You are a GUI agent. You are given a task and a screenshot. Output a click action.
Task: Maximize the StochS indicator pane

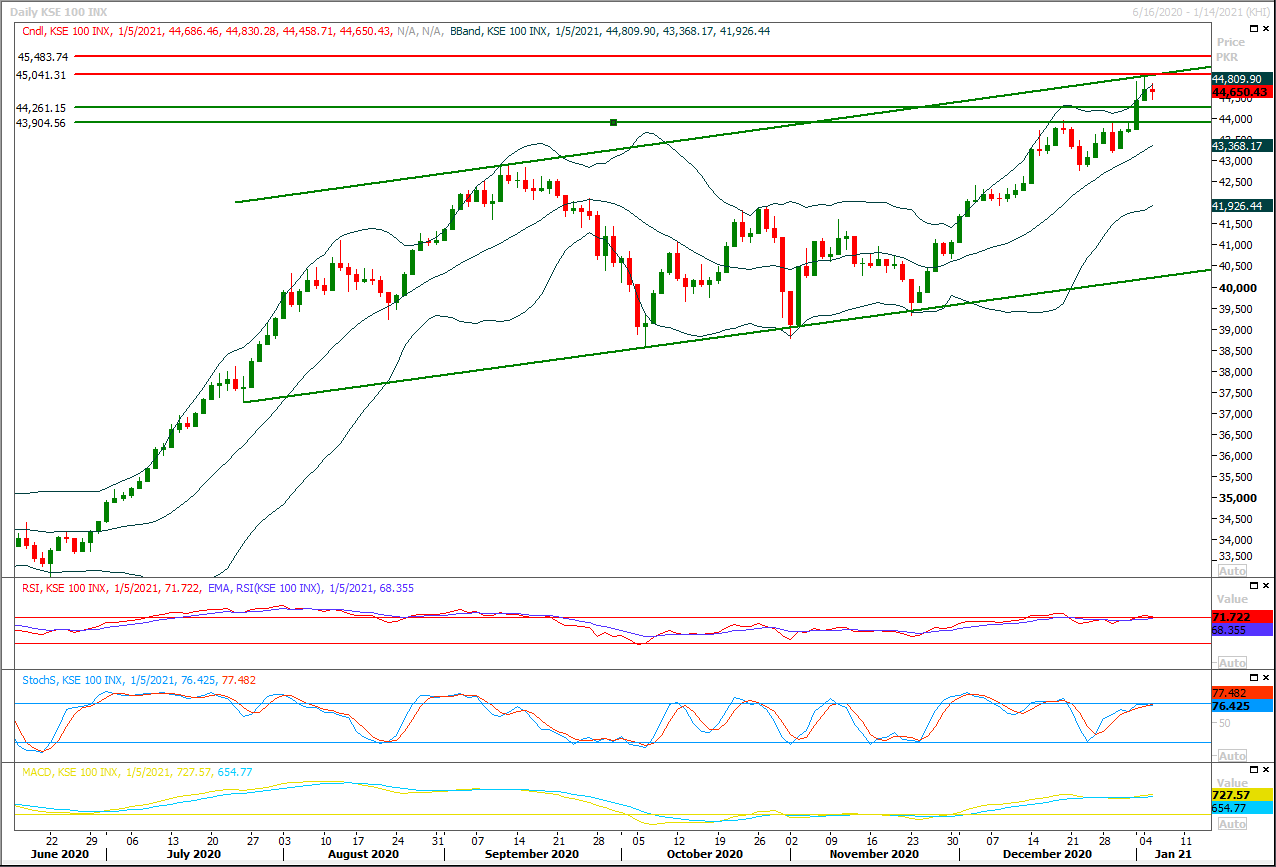point(1254,678)
